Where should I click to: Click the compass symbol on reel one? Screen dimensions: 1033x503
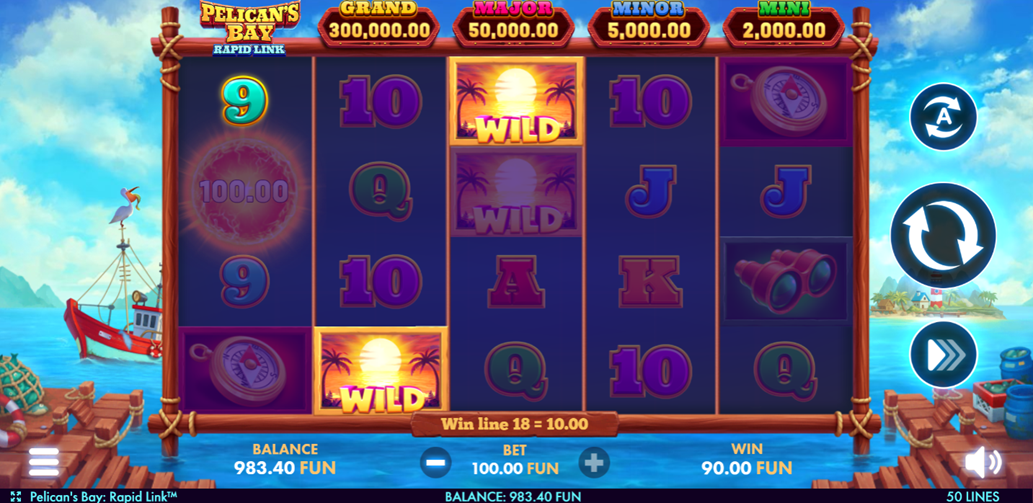pyautogui.click(x=246, y=370)
